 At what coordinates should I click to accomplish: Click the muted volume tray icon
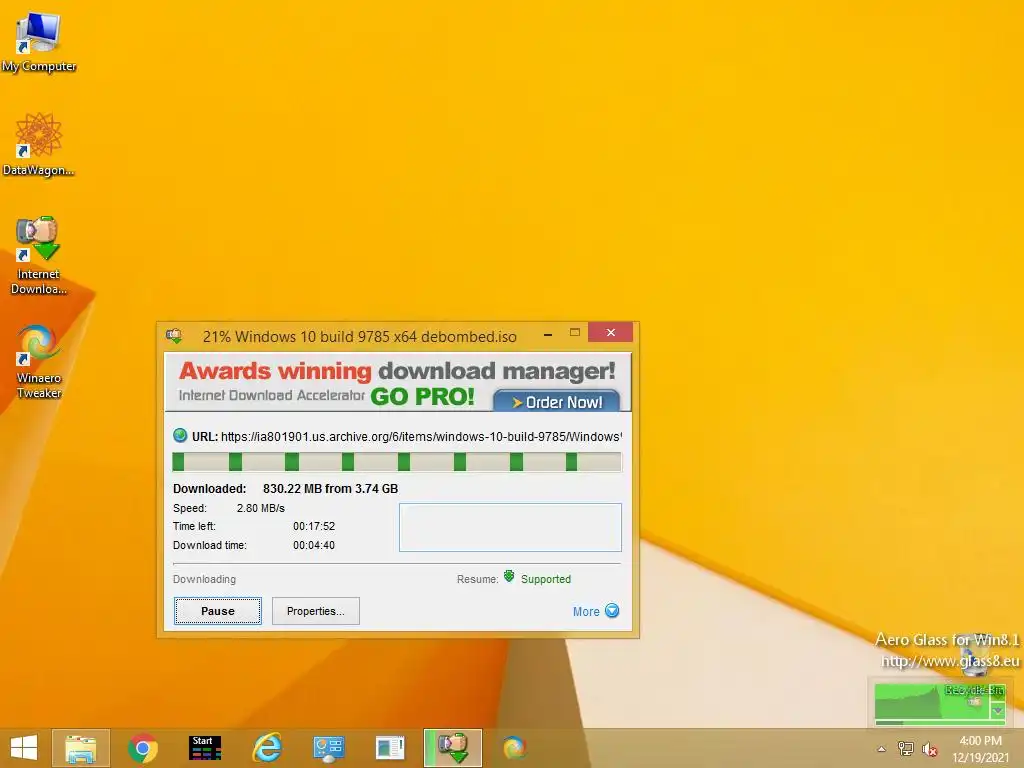[930, 749]
